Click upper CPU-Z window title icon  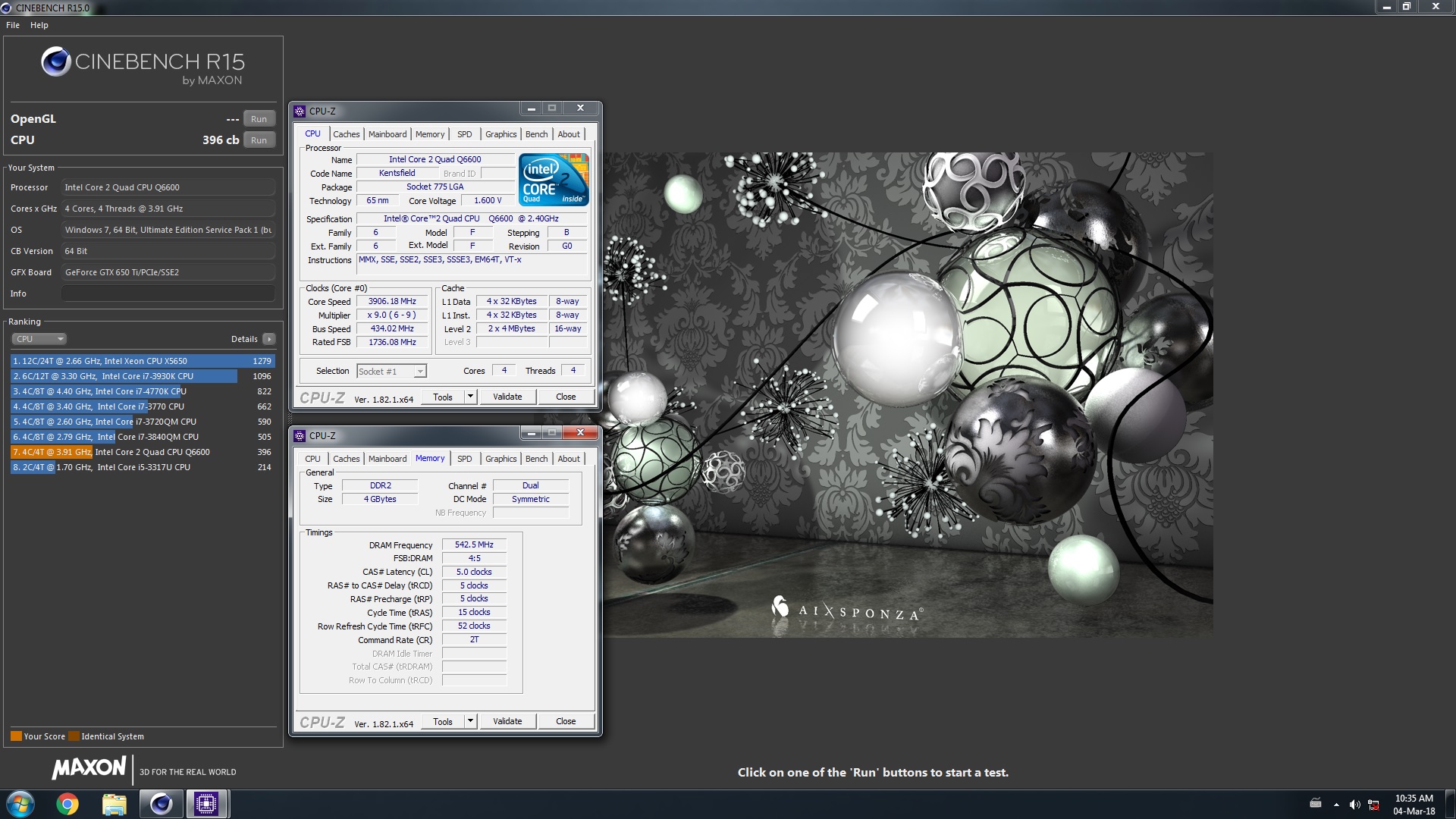300,111
